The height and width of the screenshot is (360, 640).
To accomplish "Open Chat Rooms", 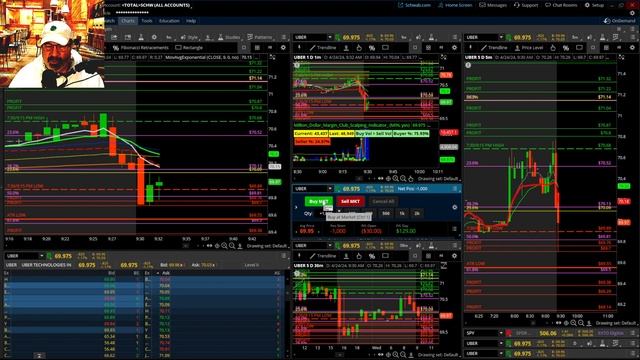I will coord(562,5).
